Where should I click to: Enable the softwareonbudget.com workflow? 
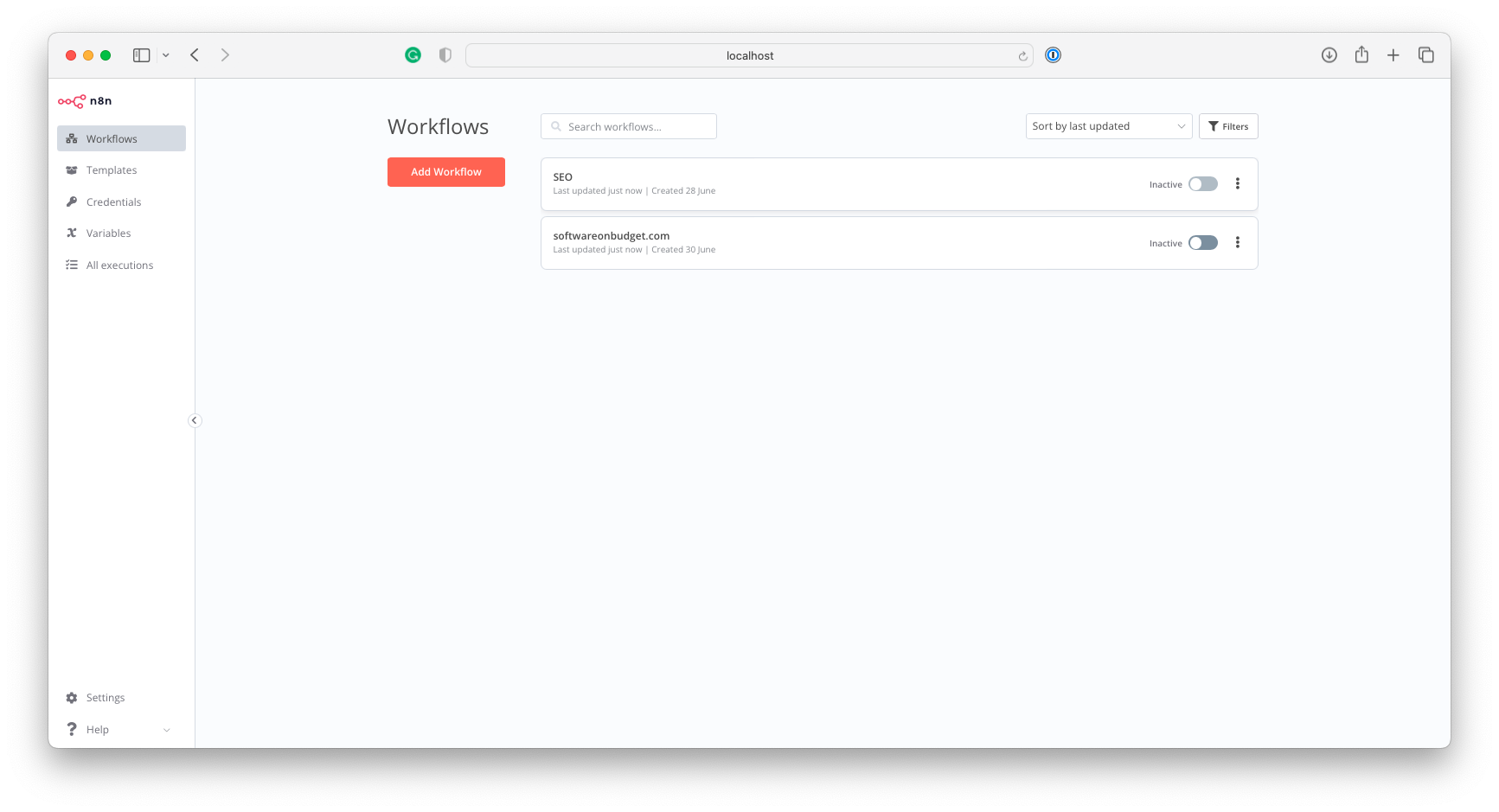point(1202,242)
